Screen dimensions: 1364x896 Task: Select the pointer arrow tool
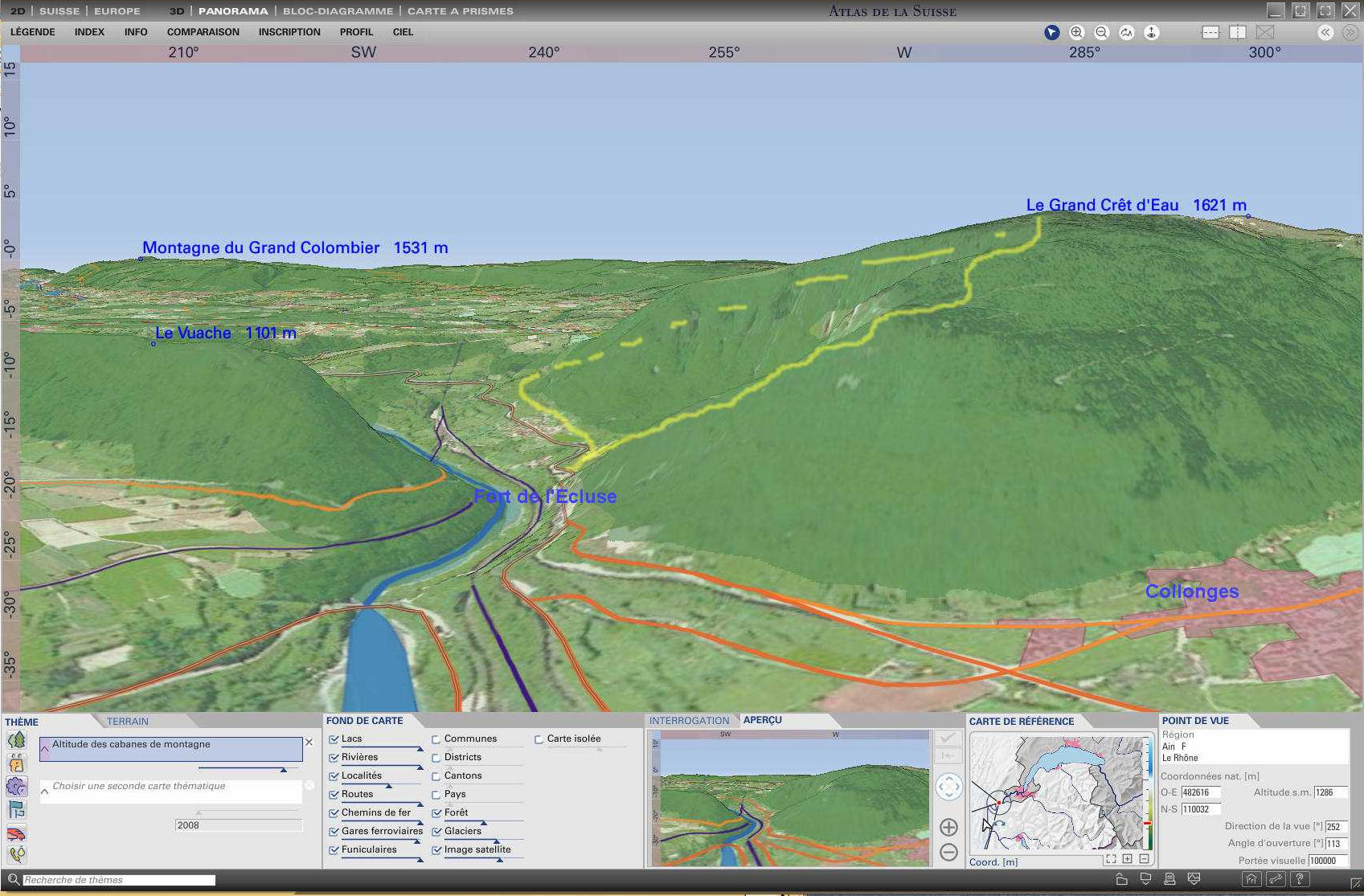click(x=1051, y=32)
